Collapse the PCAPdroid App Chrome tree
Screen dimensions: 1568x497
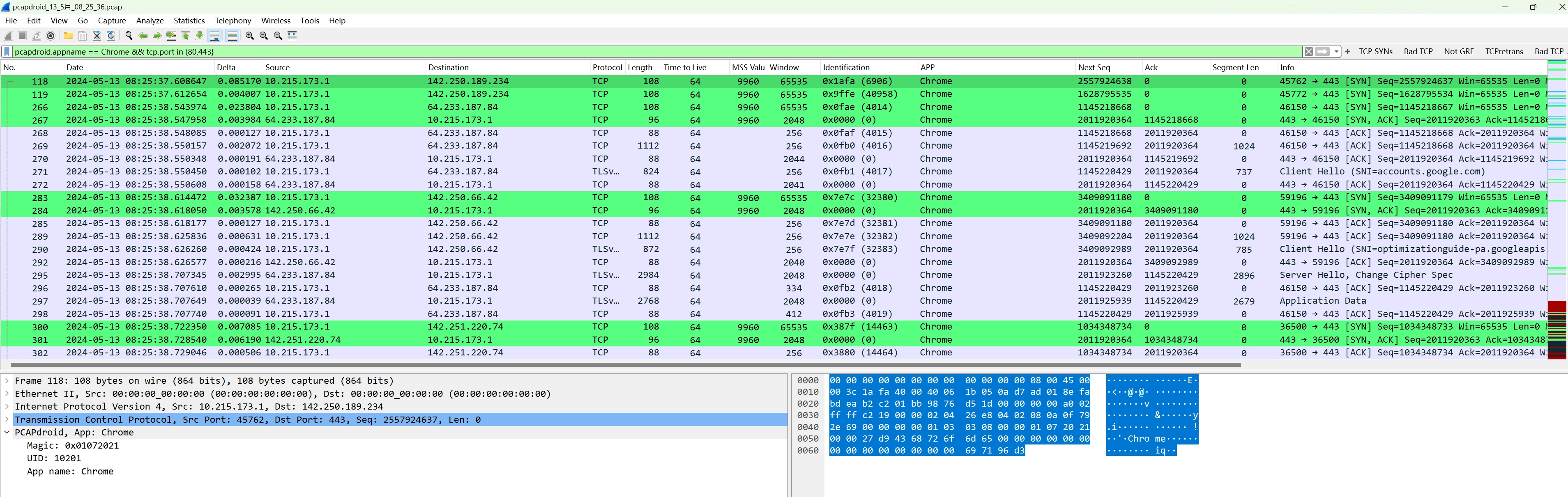pyautogui.click(x=7, y=433)
